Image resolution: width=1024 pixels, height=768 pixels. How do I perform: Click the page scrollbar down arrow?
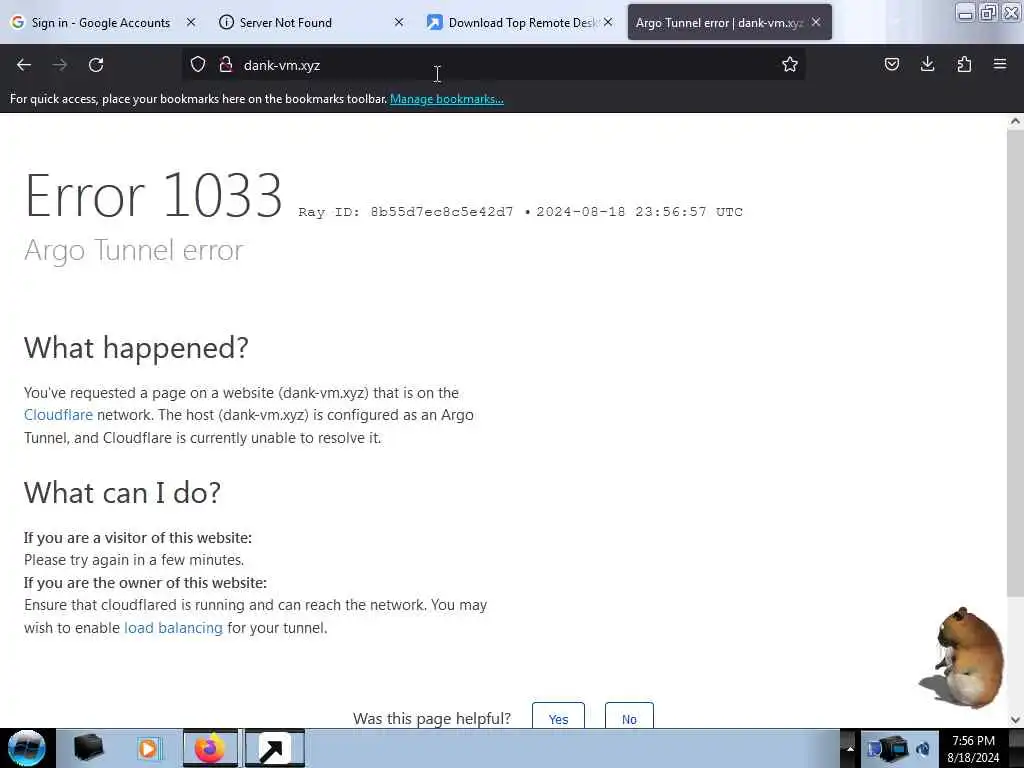1015,720
